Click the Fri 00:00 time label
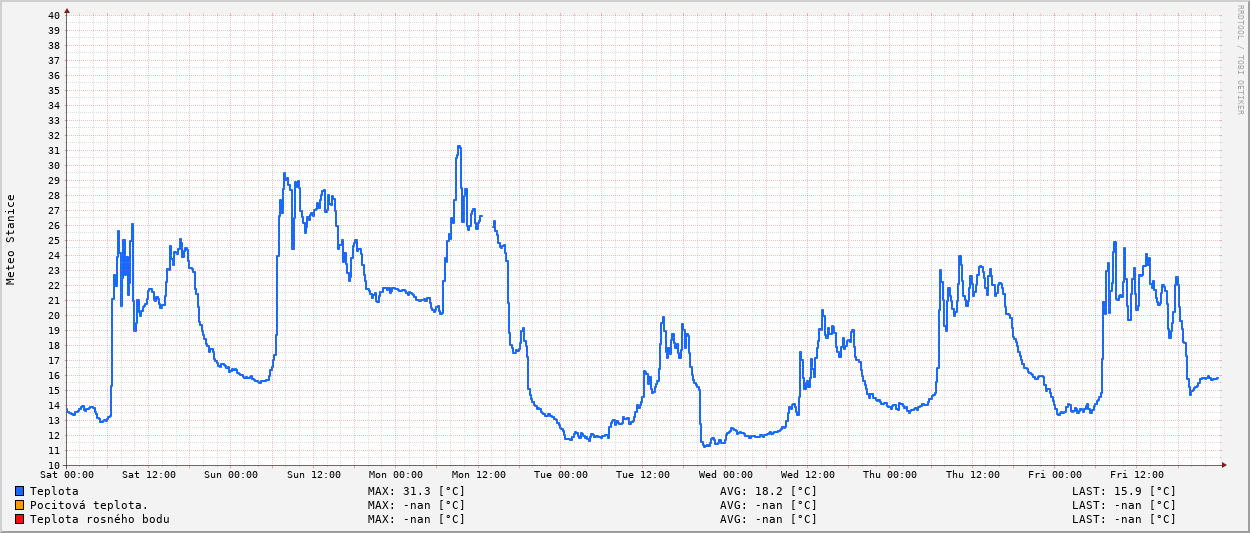1250x533 pixels. pos(1055,475)
